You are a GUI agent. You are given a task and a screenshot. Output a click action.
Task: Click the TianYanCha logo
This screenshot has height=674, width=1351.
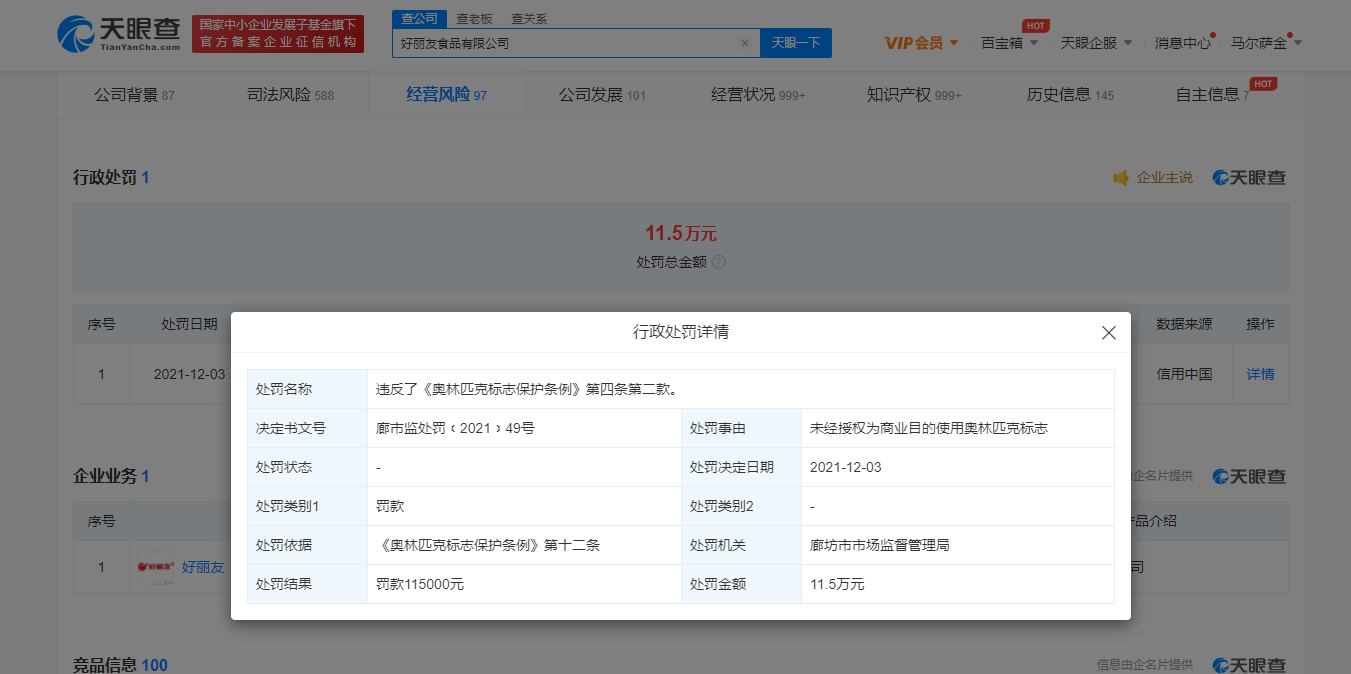119,33
